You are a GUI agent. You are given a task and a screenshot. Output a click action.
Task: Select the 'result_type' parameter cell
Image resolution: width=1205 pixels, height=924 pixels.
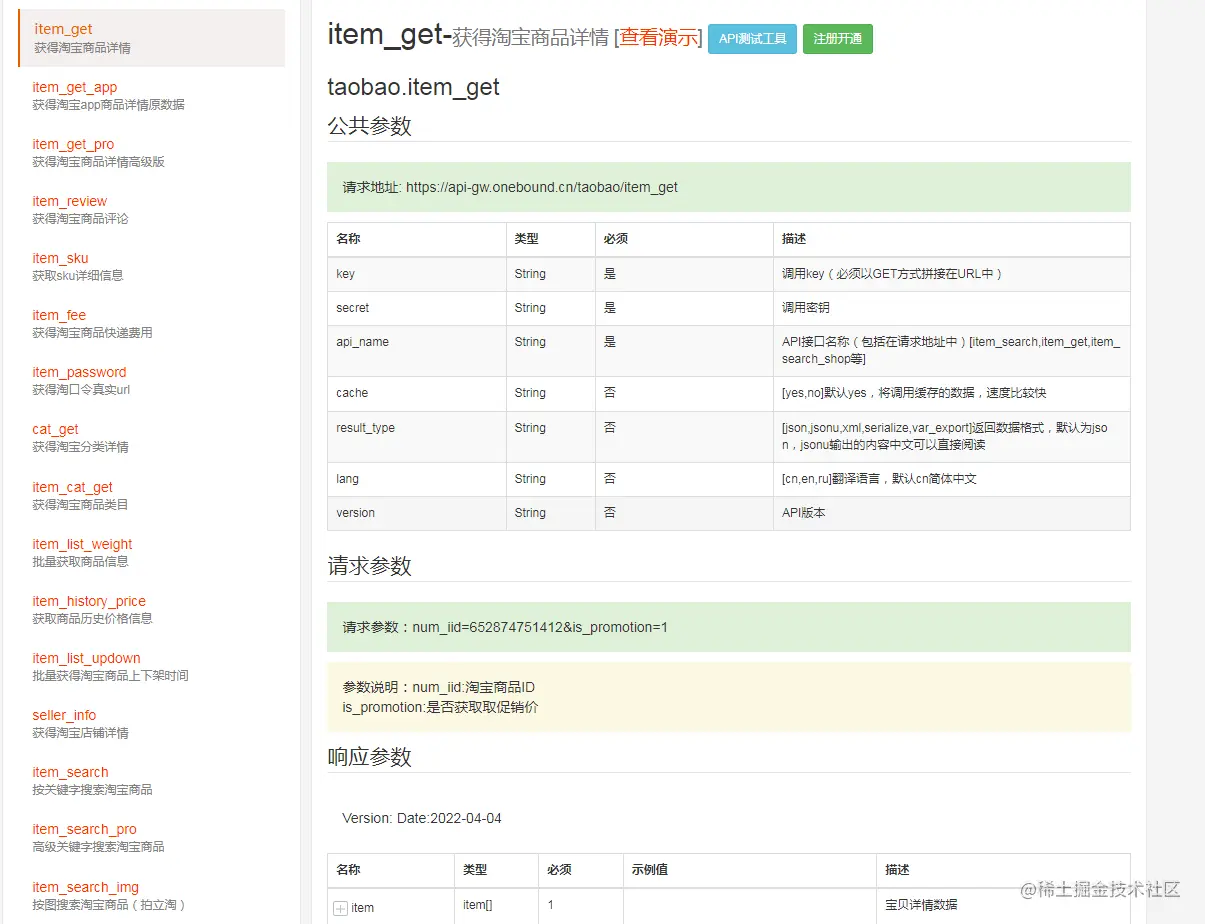tap(417, 436)
